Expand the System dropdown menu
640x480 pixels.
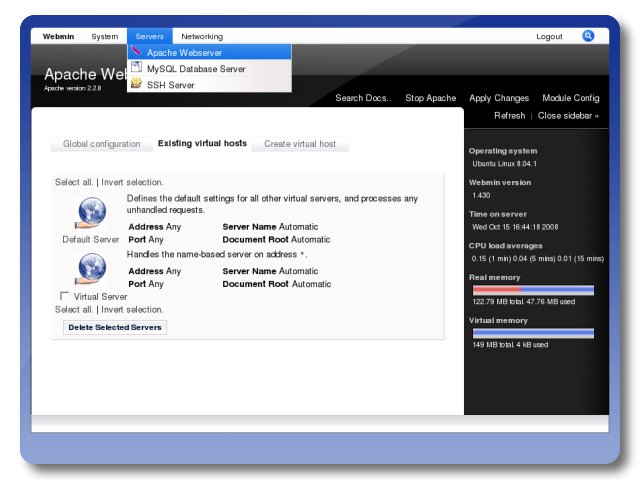click(104, 36)
